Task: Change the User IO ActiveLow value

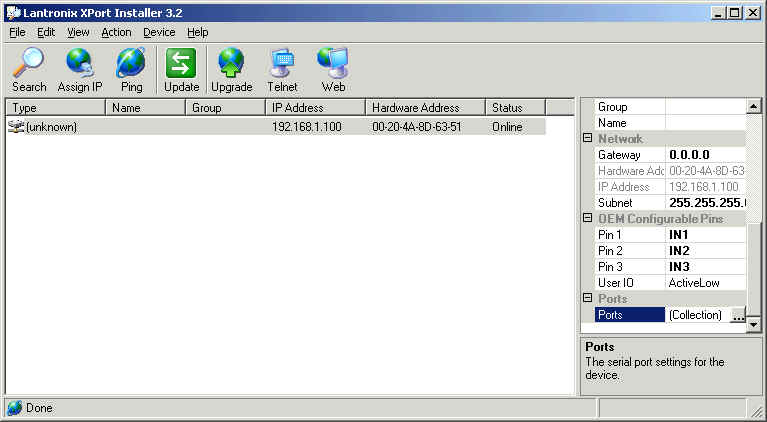Action: [x=705, y=283]
